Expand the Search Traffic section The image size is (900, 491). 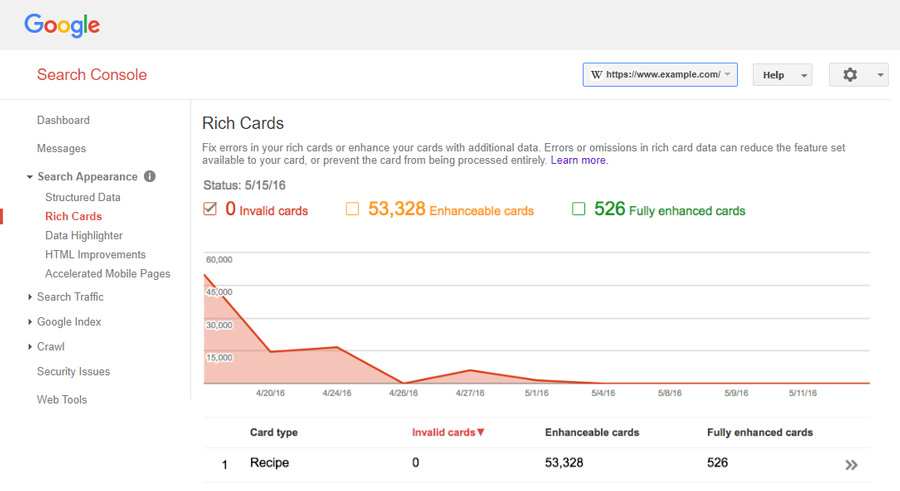coord(29,297)
